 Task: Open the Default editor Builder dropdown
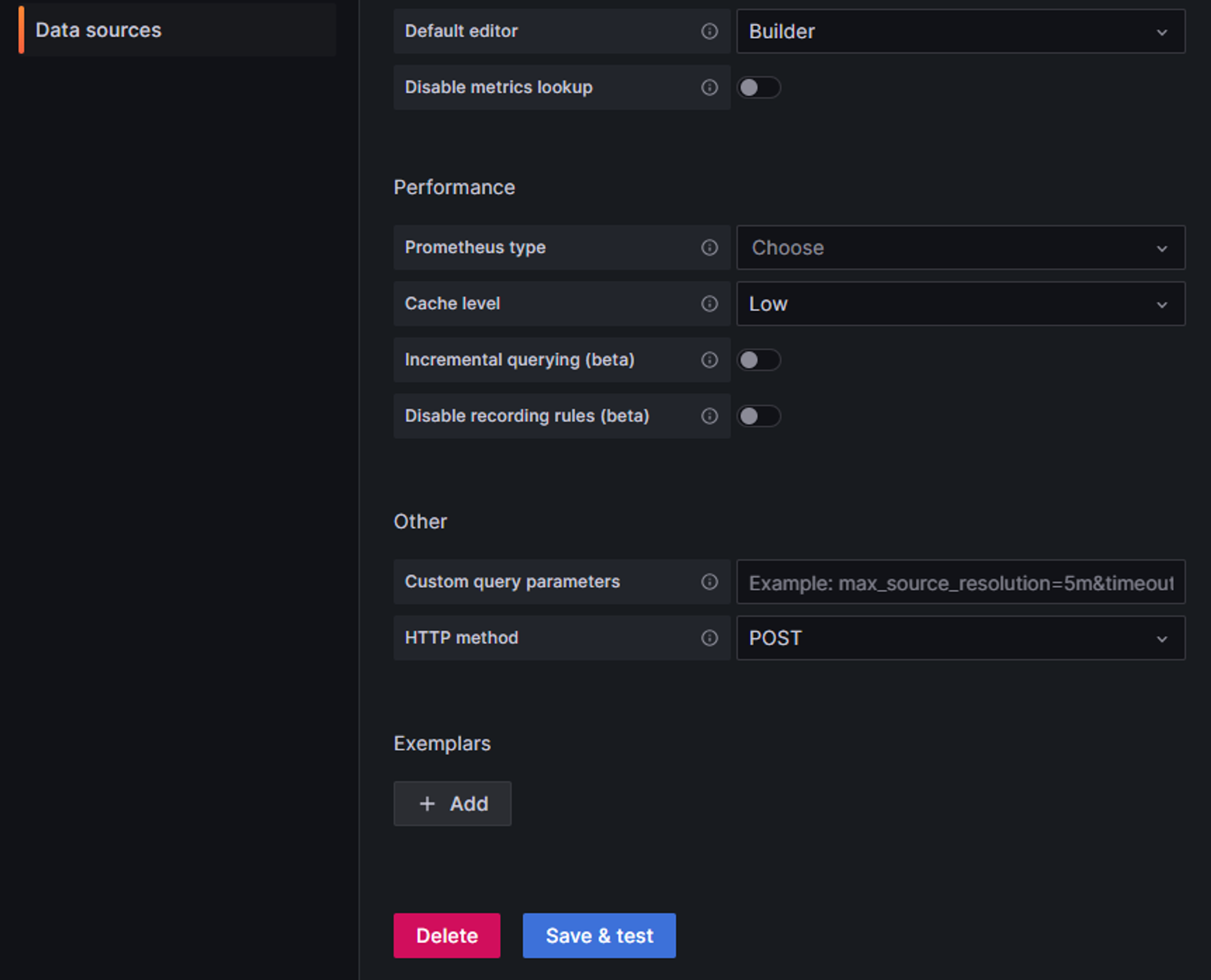point(960,31)
